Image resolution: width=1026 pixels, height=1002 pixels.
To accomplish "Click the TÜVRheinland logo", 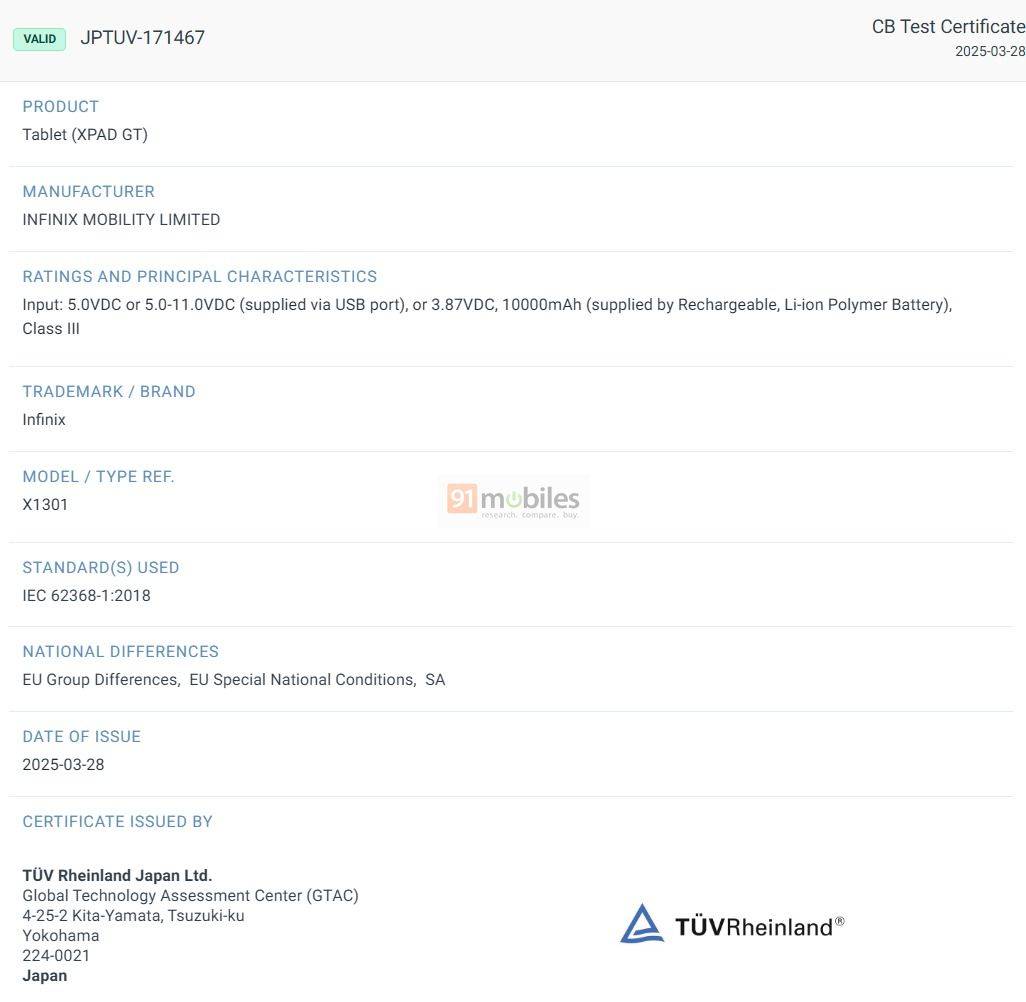I will click(732, 925).
